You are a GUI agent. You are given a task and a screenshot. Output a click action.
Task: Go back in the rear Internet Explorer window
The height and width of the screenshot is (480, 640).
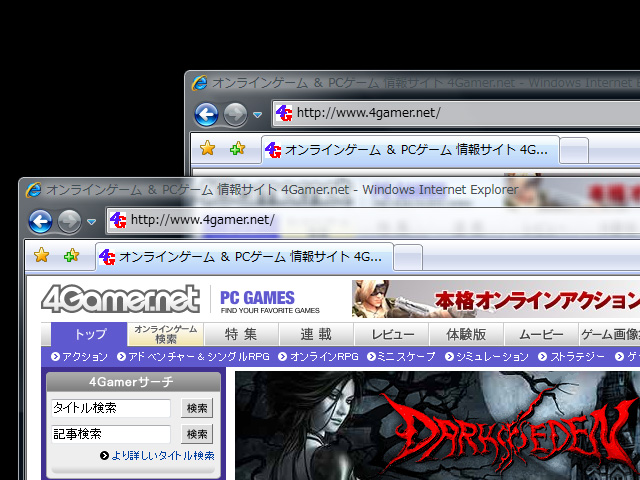pyautogui.click(x=207, y=115)
